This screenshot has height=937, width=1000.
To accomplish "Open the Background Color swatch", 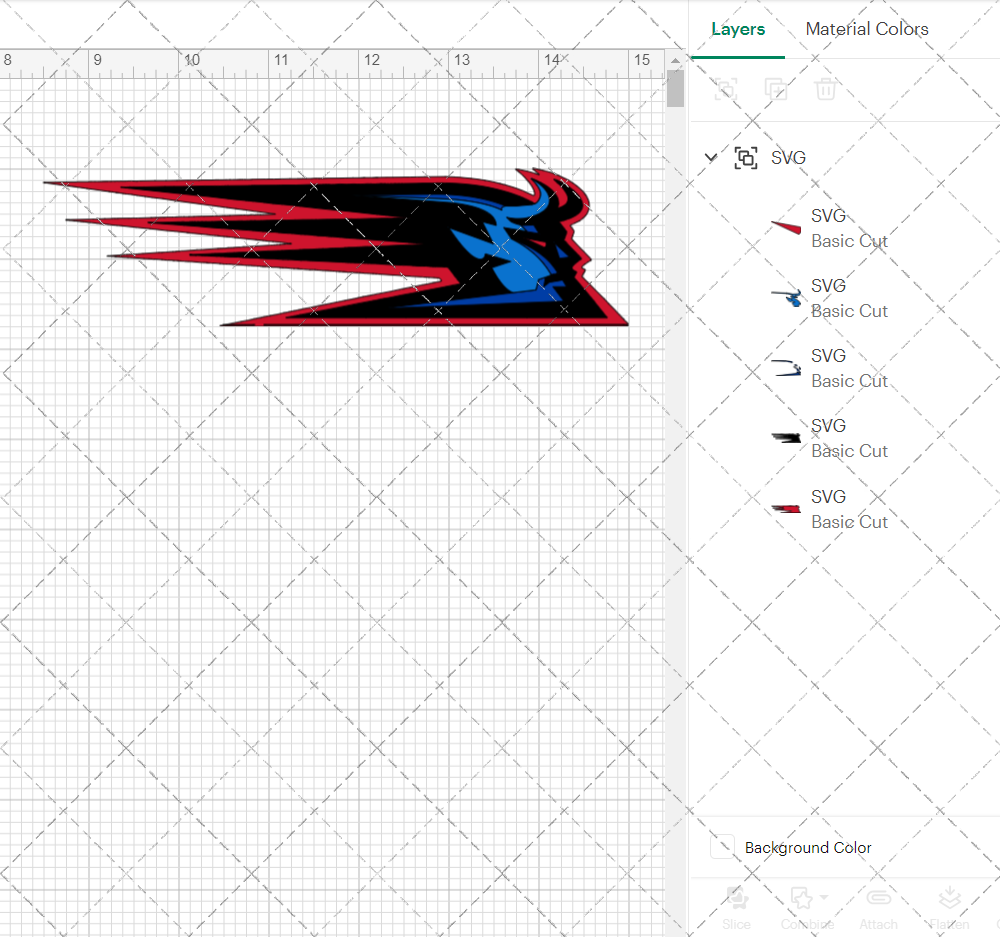I will point(723,847).
